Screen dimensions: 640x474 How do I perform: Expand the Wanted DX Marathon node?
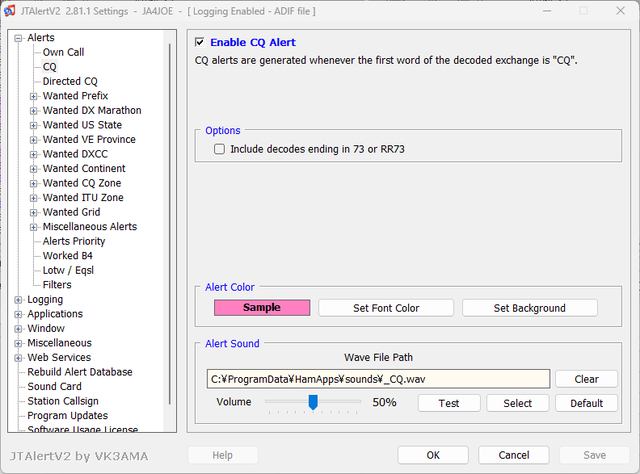tap(33, 111)
